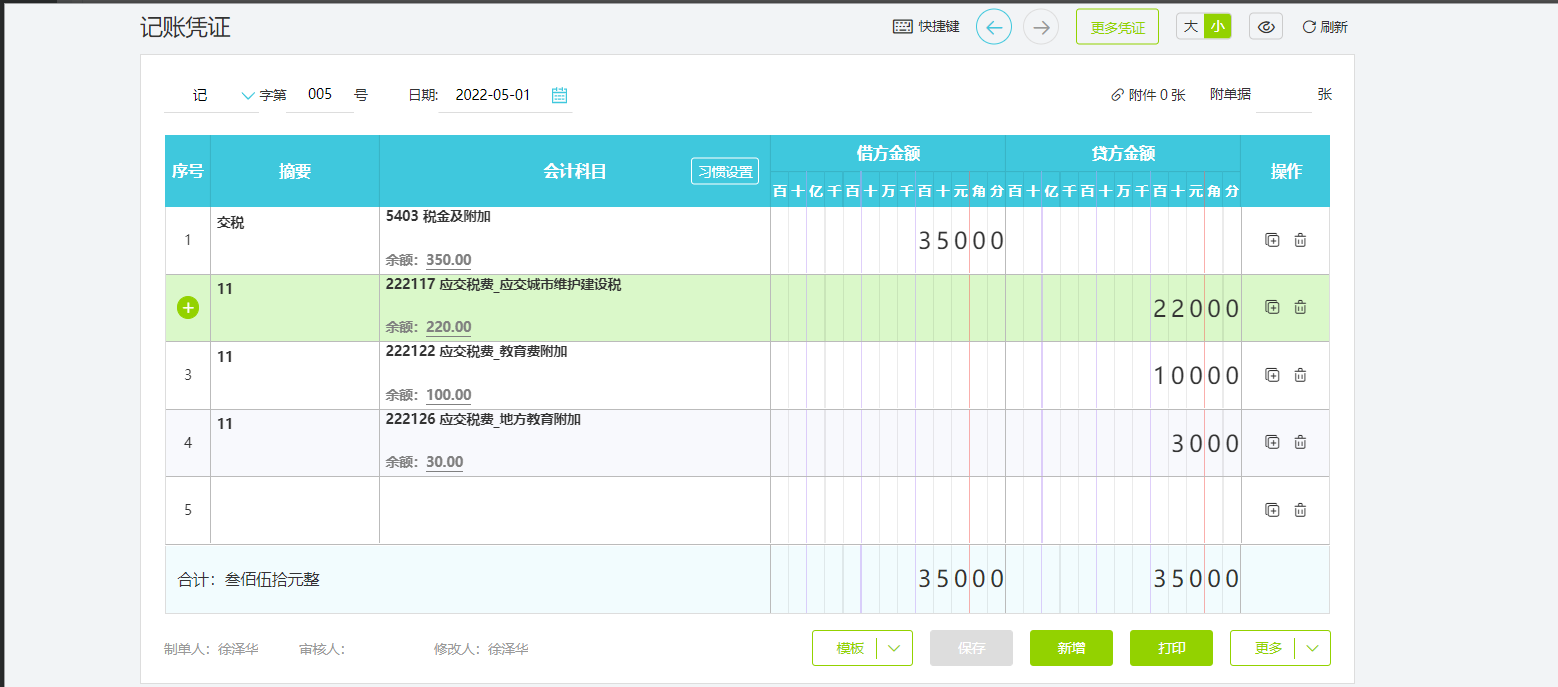1558x687 pixels.
Task: Duplicate the 地方教育附加 row
Action: tap(1272, 442)
